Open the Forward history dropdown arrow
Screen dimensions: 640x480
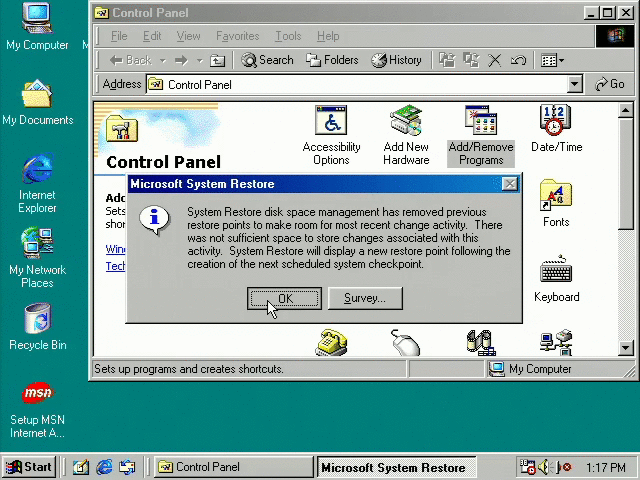(x=200, y=61)
